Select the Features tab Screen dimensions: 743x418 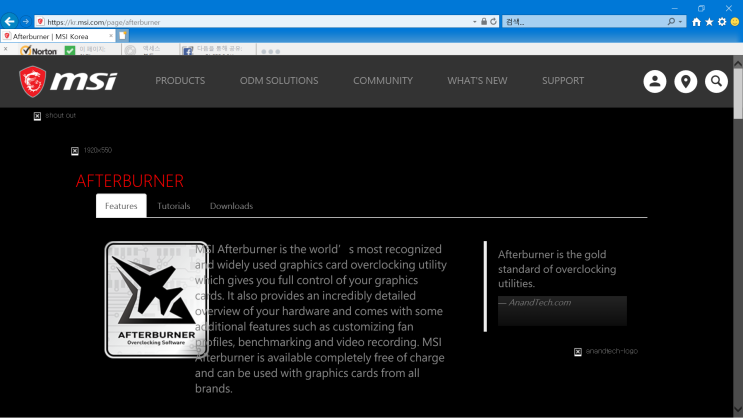tap(121, 206)
